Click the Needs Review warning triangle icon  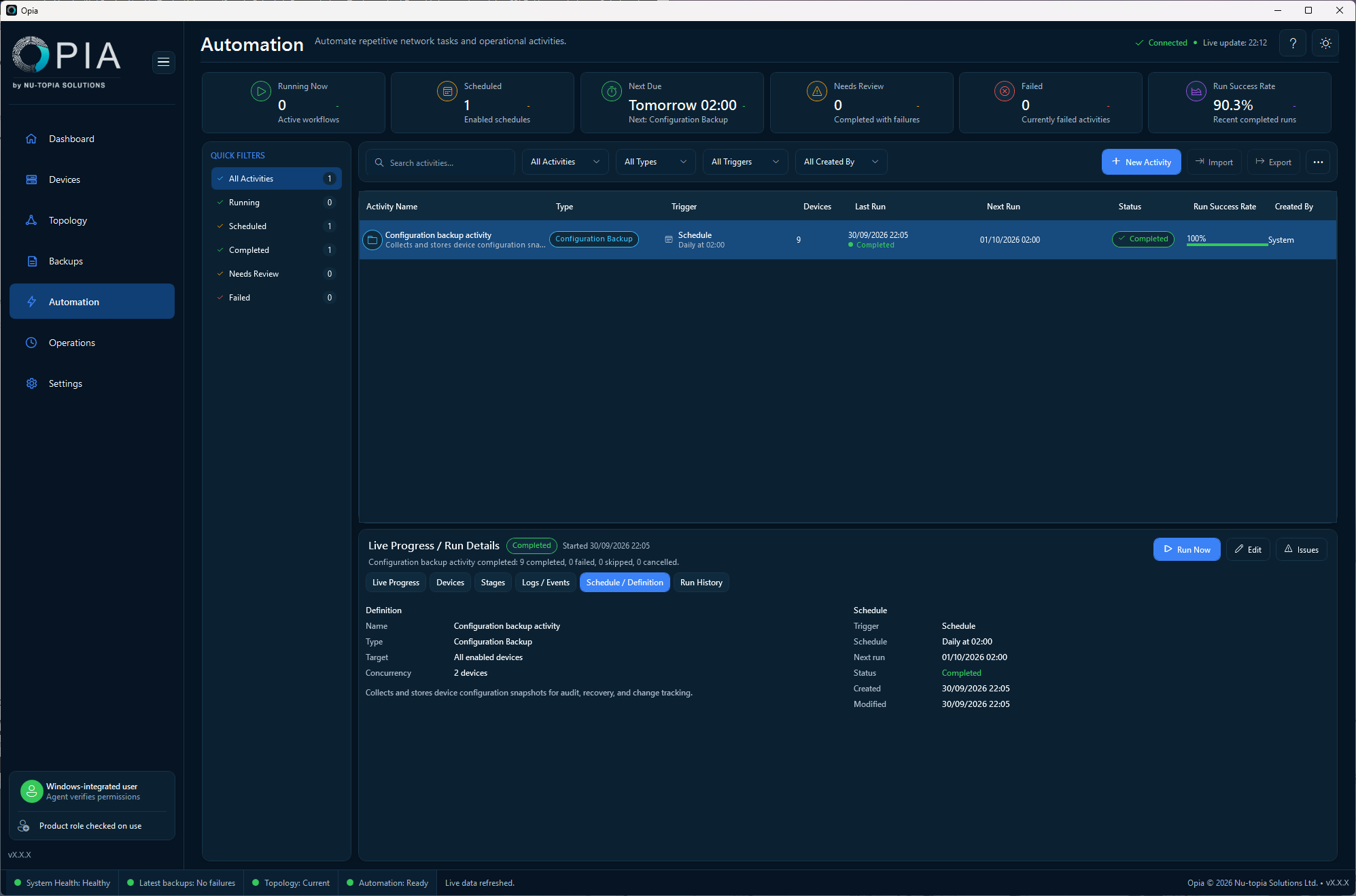pyautogui.click(x=817, y=91)
